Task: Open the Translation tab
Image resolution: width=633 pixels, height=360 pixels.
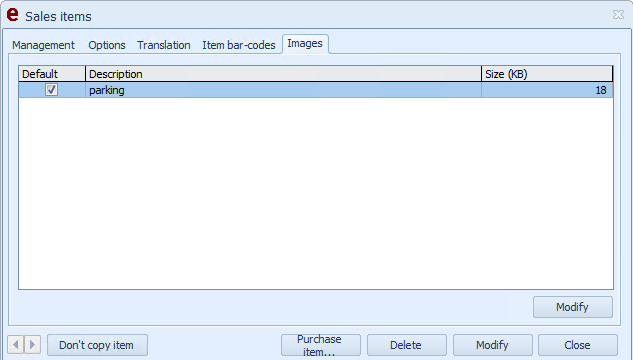Action: coord(163,45)
